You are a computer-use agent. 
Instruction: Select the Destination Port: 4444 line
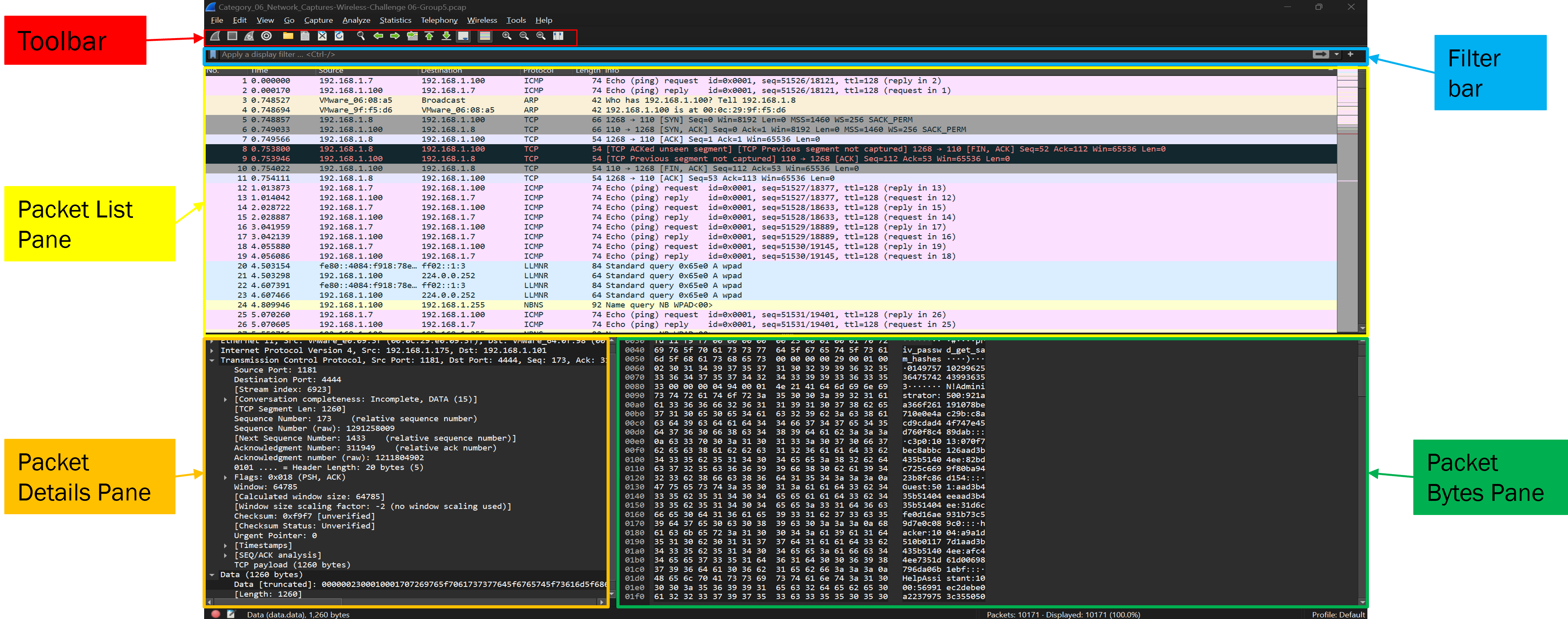pos(287,380)
